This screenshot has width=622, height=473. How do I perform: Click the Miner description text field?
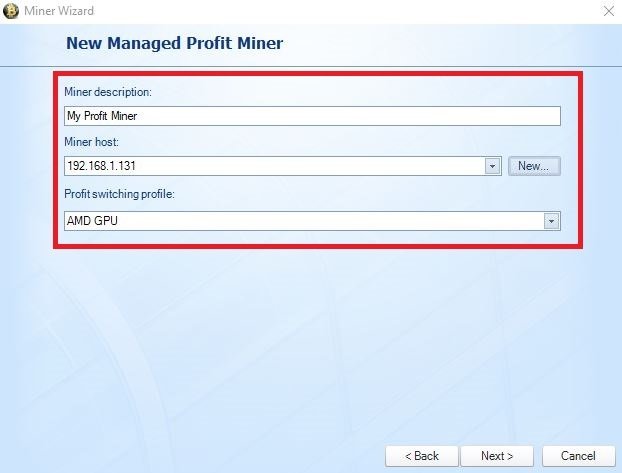[312, 116]
